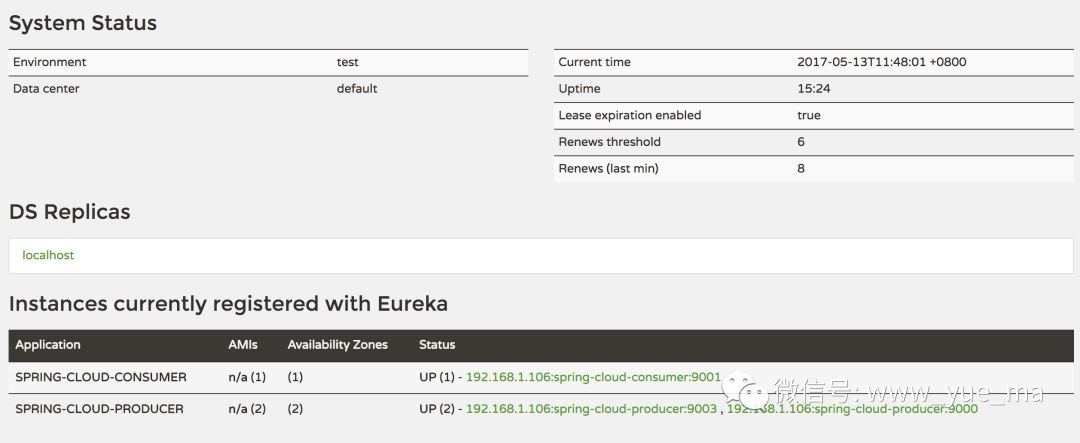Open the spring-cloud-consumer:9001 instance link
This screenshot has height=443, width=1080.
tap(593, 377)
